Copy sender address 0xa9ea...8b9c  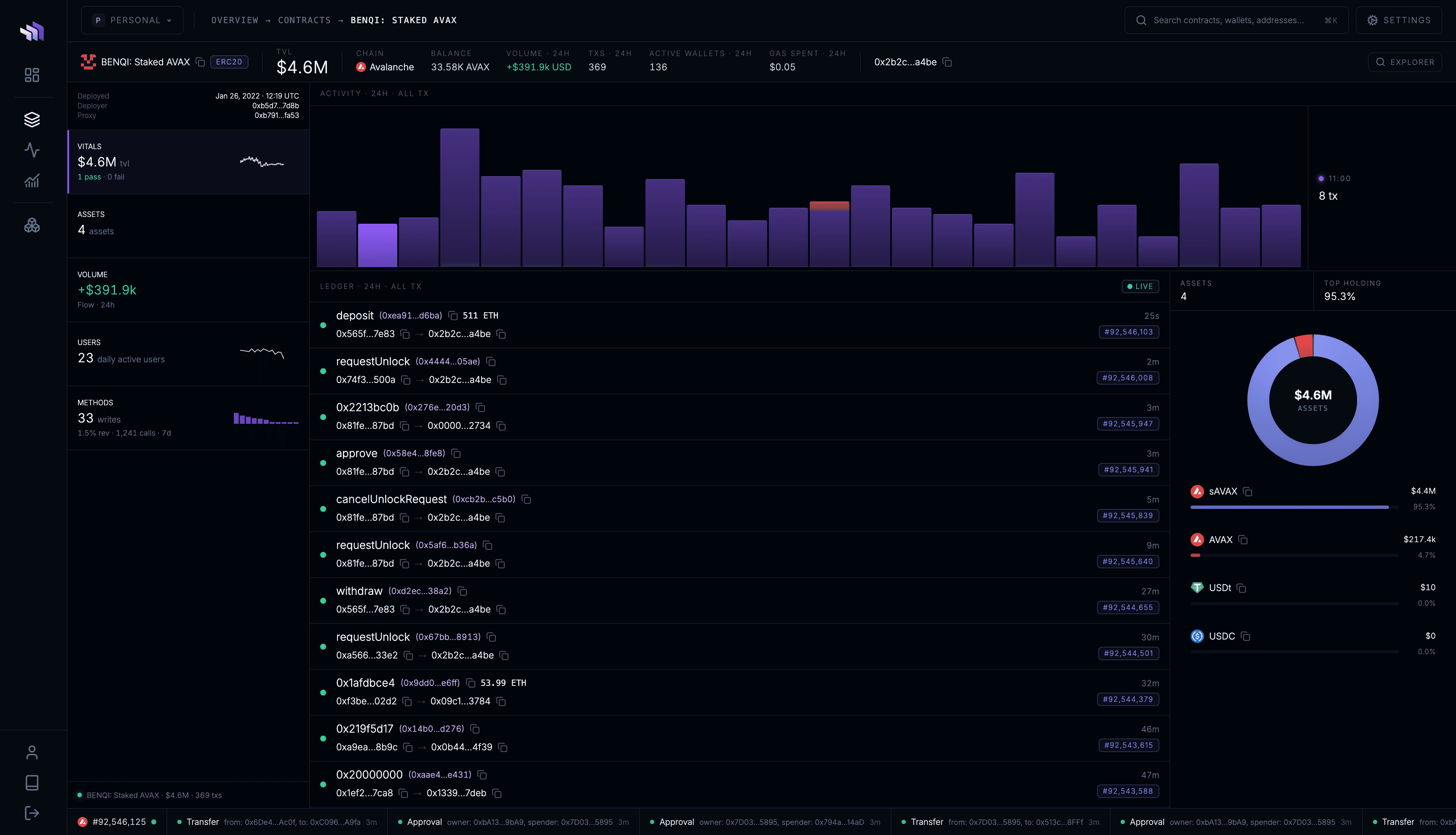point(408,747)
